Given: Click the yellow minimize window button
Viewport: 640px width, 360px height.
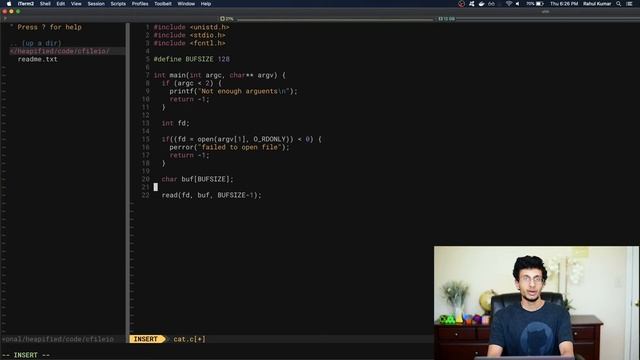Looking at the screenshot, I should click(11, 11).
